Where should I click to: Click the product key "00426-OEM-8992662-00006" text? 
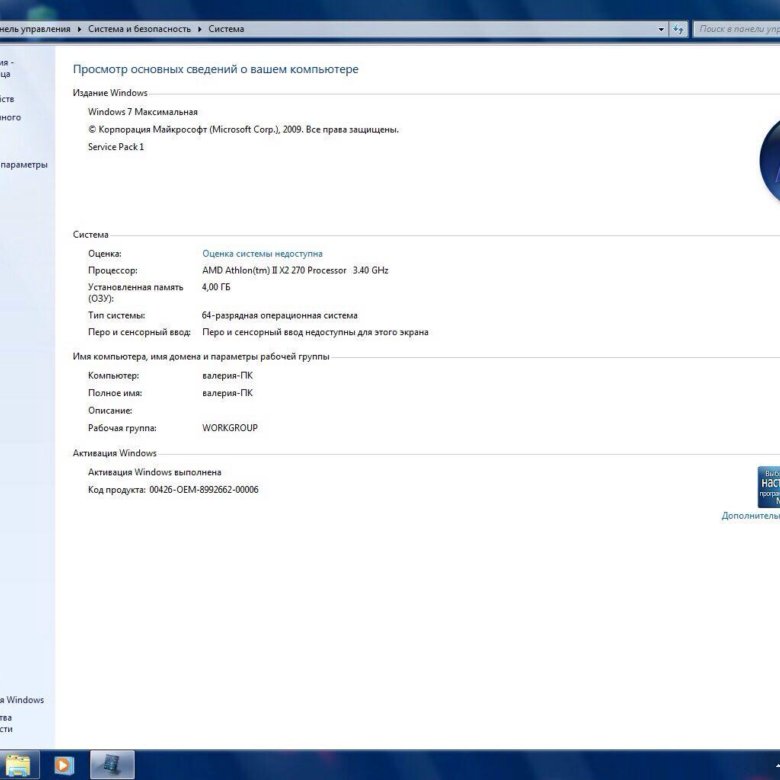pos(203,490)
